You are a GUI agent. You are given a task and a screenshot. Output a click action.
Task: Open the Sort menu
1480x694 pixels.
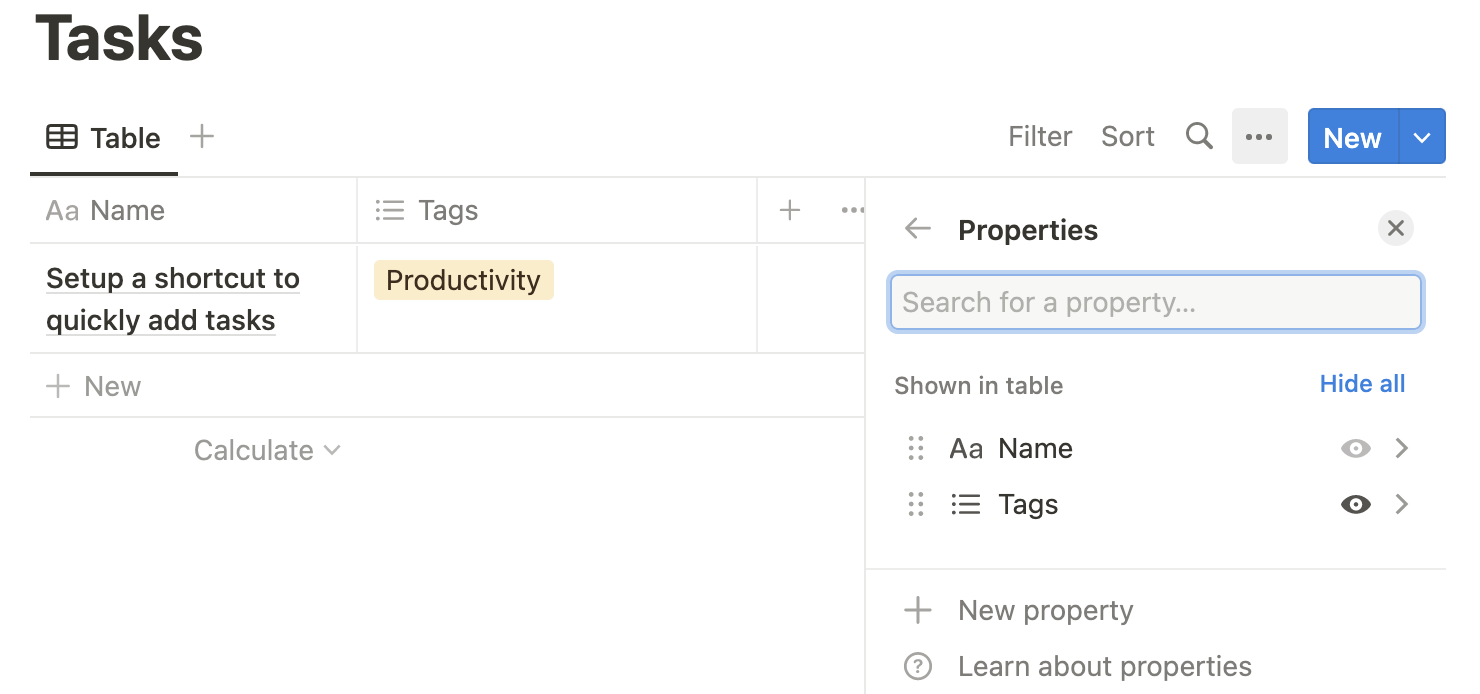click(1128, 136)
